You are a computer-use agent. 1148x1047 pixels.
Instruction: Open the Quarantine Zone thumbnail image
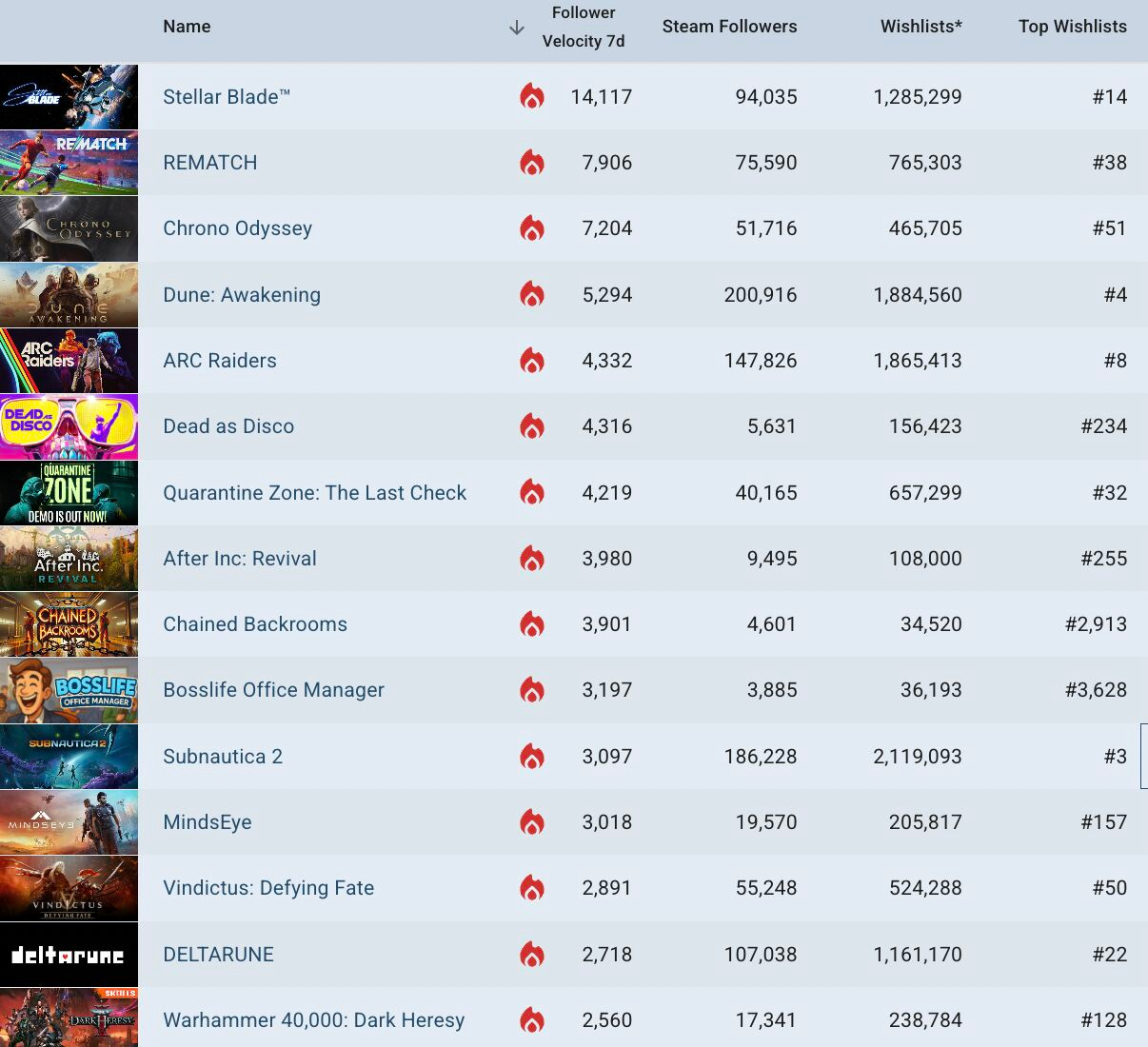(69, 493)
